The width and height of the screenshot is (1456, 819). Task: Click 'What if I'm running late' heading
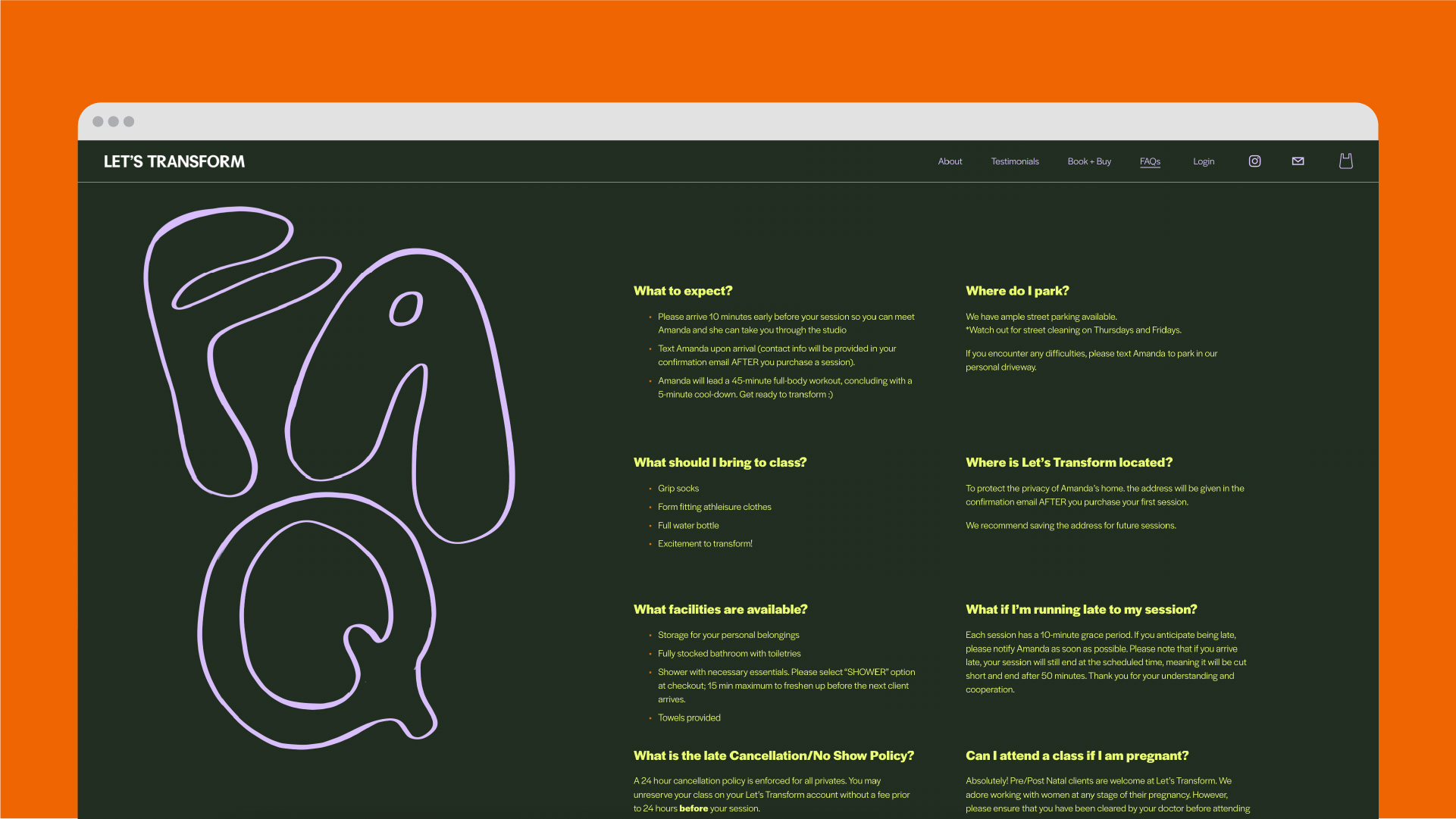click(x=1081, y=609)
